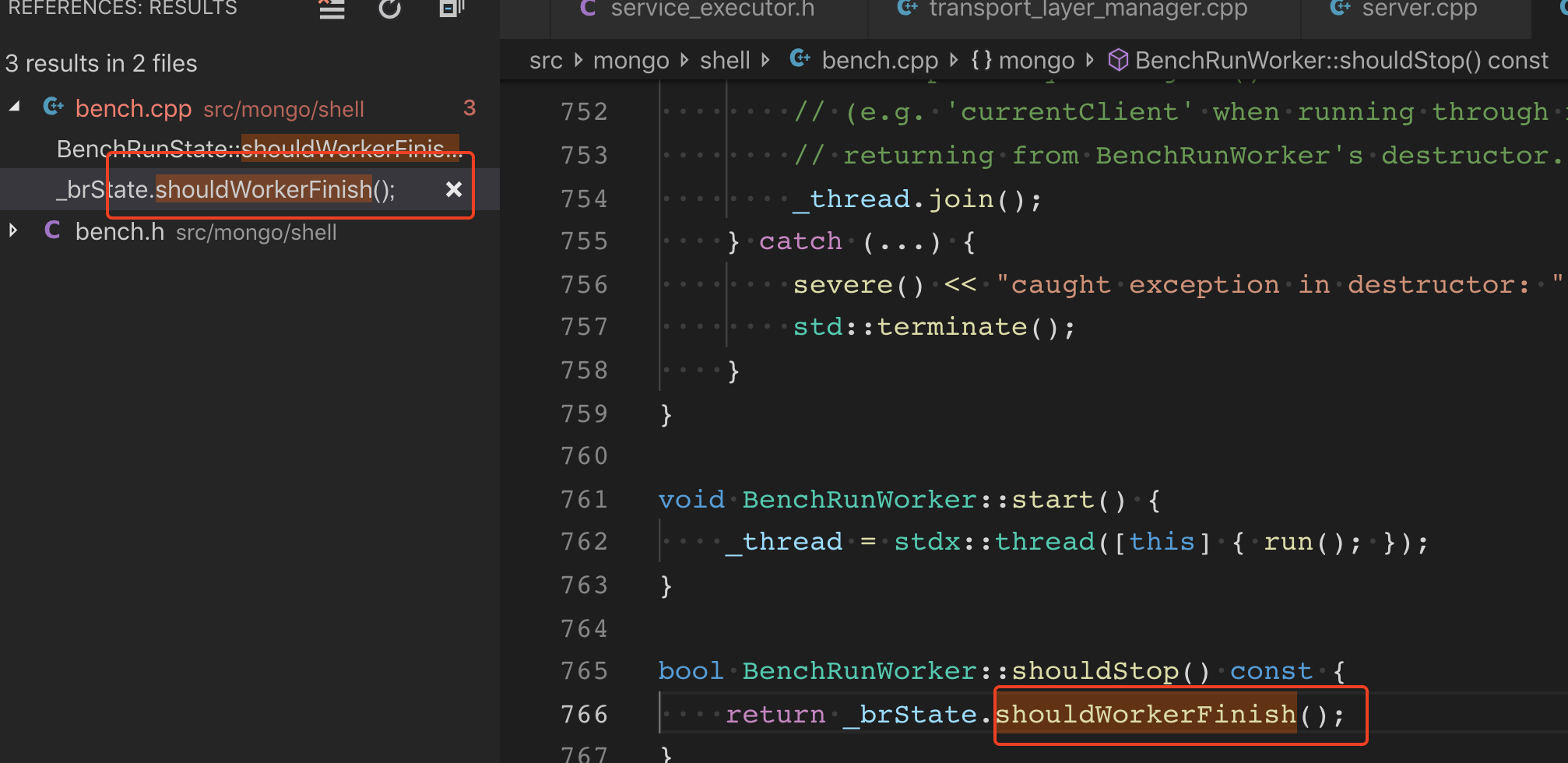Click the namespace braces icon in breadcrumbs
This screenshot has height=763, width=1568.
coord(981,60)
